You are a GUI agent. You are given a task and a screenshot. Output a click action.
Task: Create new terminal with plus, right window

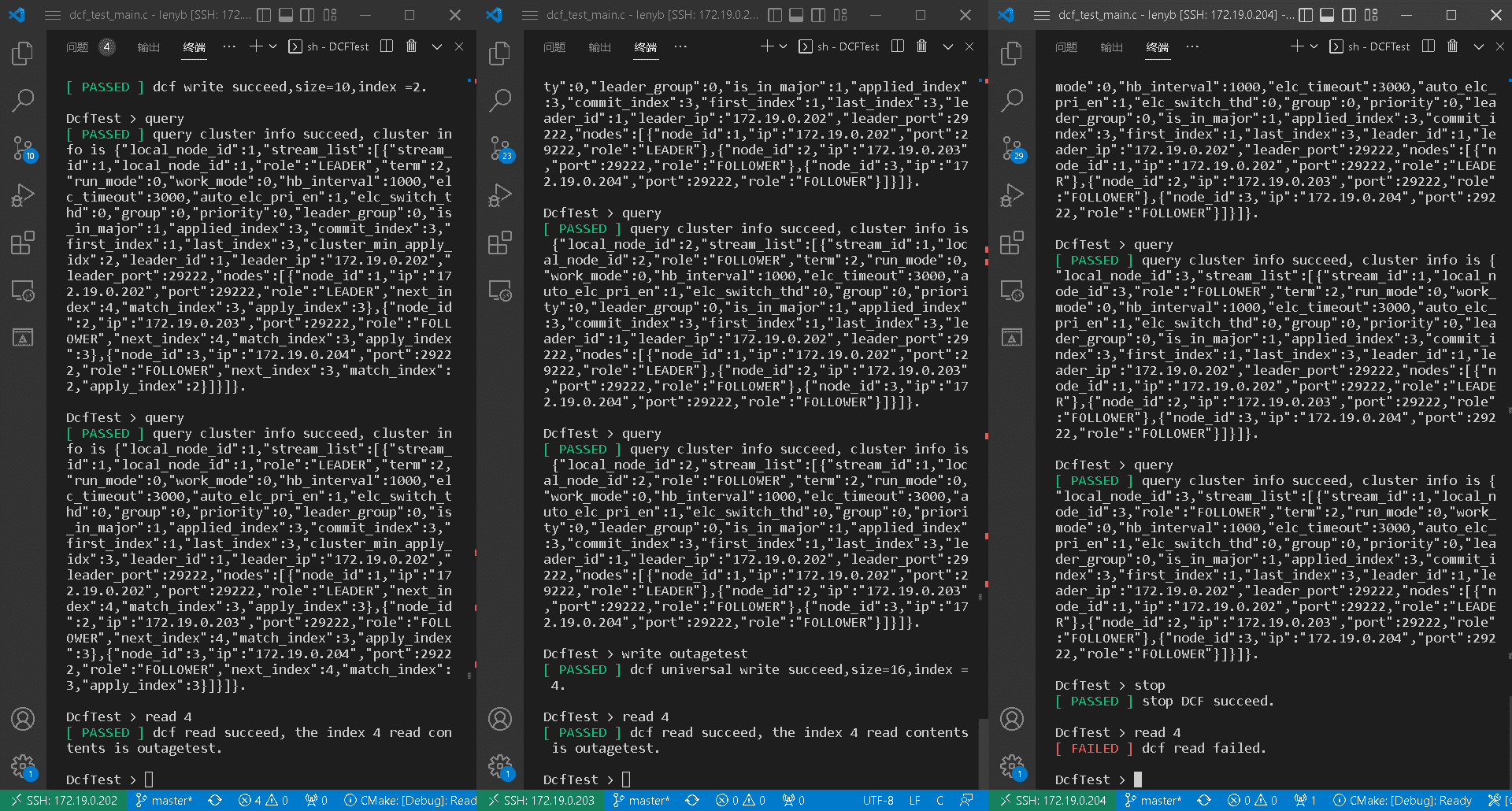tap(1297, 46)
